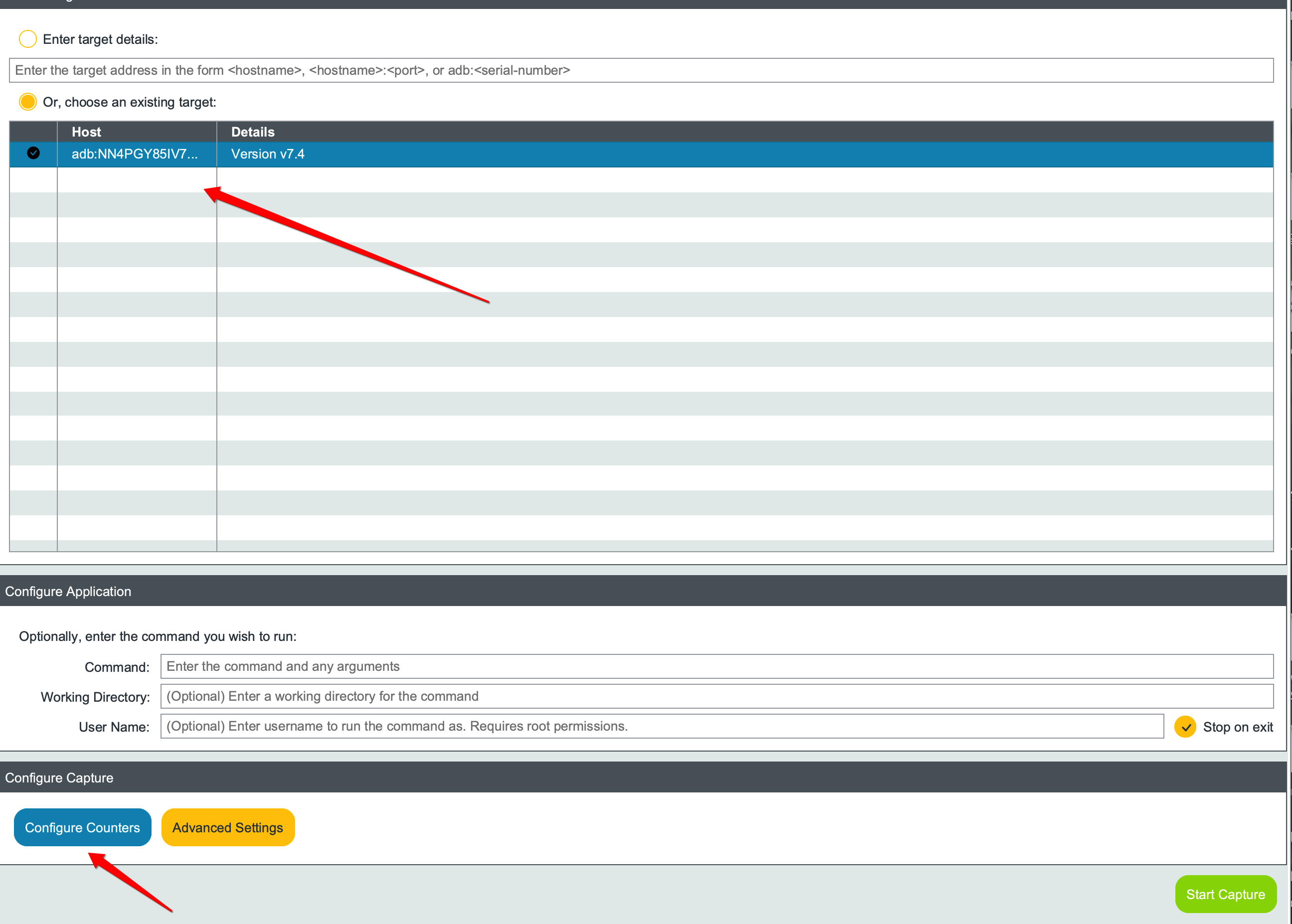Click the Details column header
This screenshot has width=1292, height=924.
pos(253,132)
